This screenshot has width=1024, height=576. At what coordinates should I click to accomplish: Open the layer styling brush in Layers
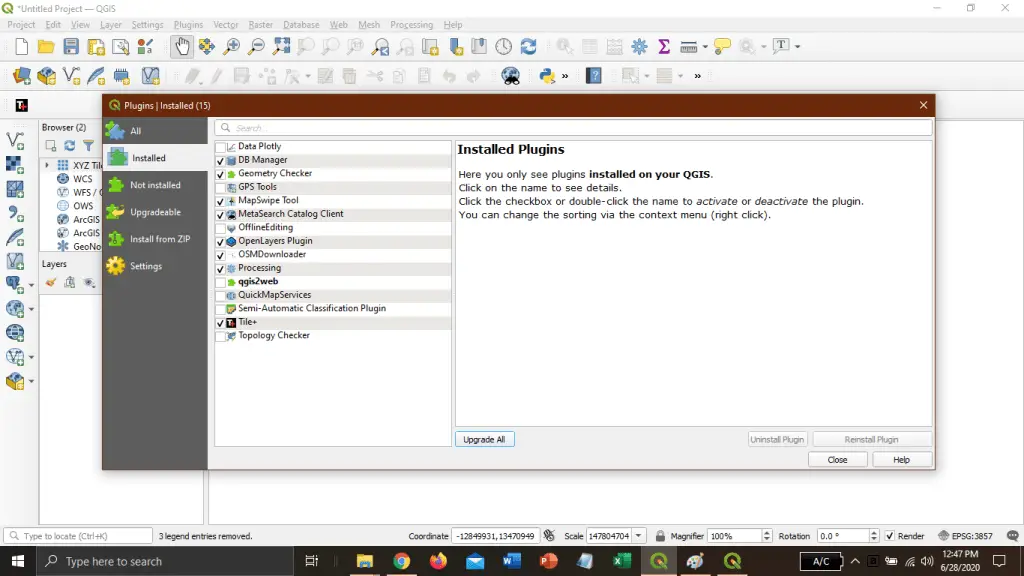[x=51, y=282]
